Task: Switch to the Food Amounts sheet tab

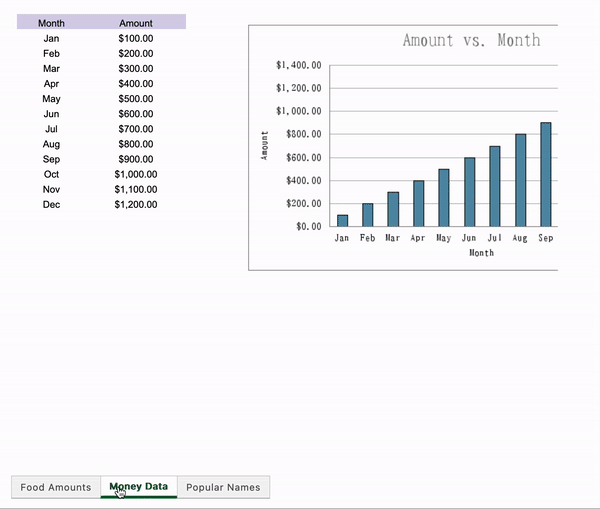Action: tap(56, 487)
